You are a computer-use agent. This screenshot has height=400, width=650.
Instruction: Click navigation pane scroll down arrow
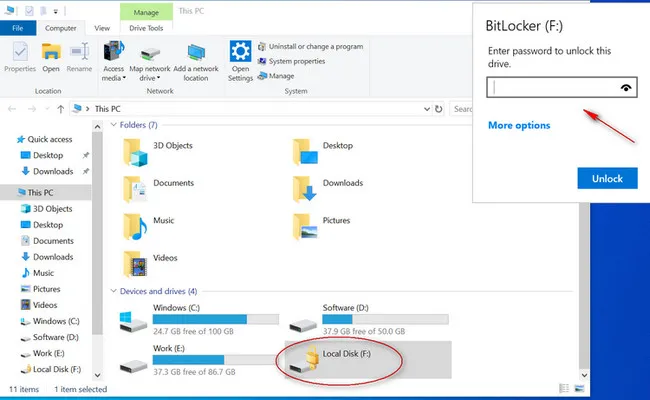click(97, 375)
